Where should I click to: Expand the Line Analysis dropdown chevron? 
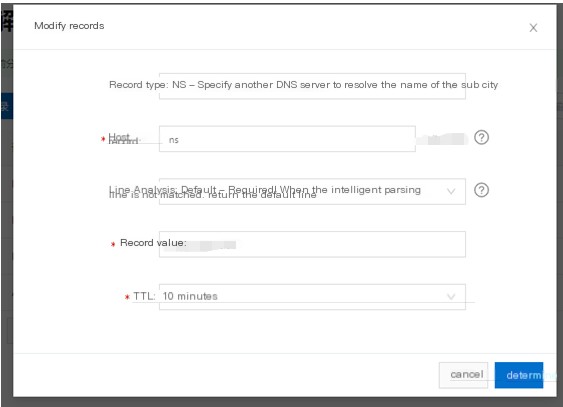coord(451,191)
